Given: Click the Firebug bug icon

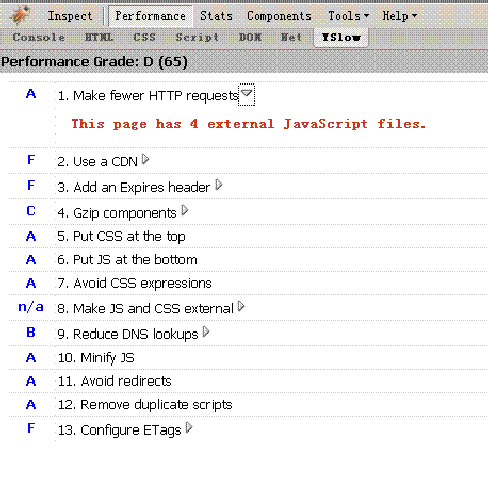Looking at the screenshot, I should point(20,15).
